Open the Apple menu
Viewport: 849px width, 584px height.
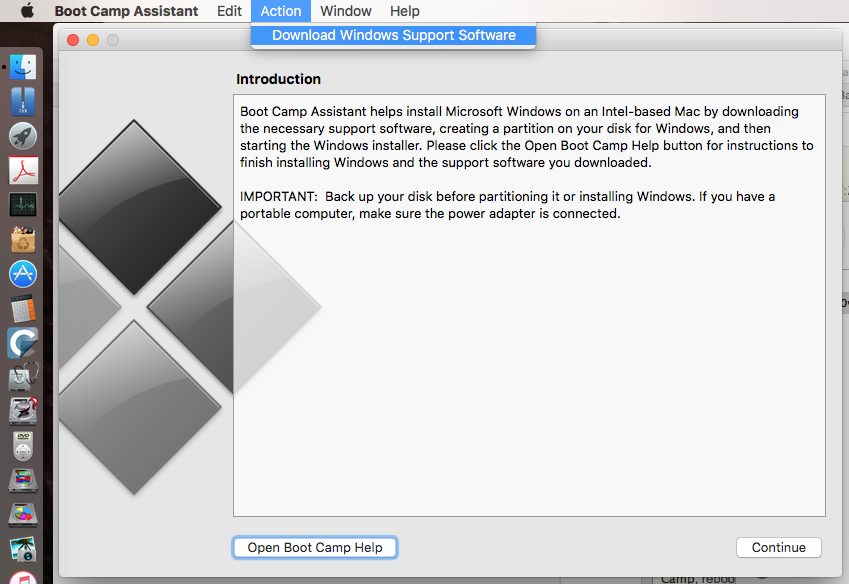27,11
